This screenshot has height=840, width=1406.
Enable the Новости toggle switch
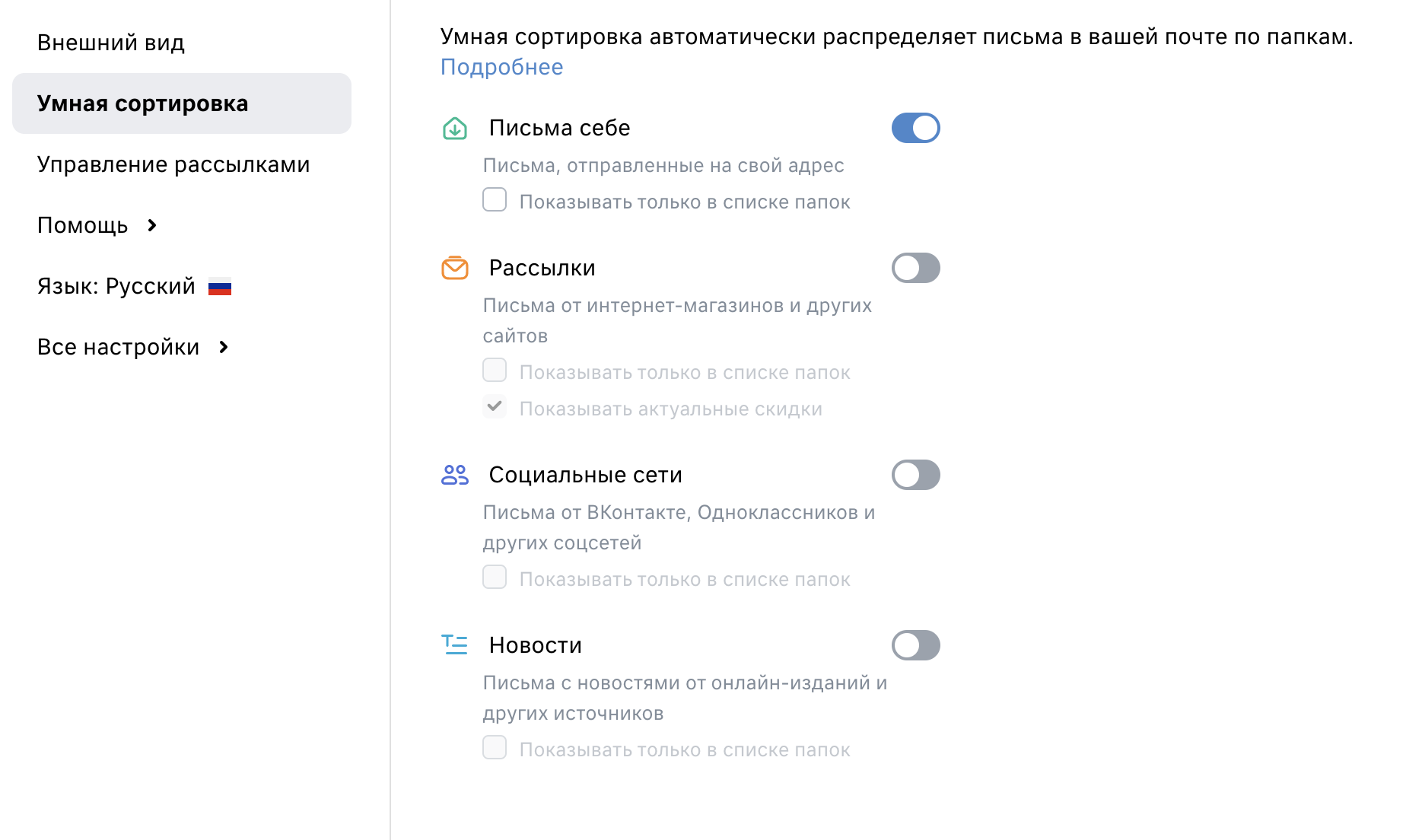916,645
